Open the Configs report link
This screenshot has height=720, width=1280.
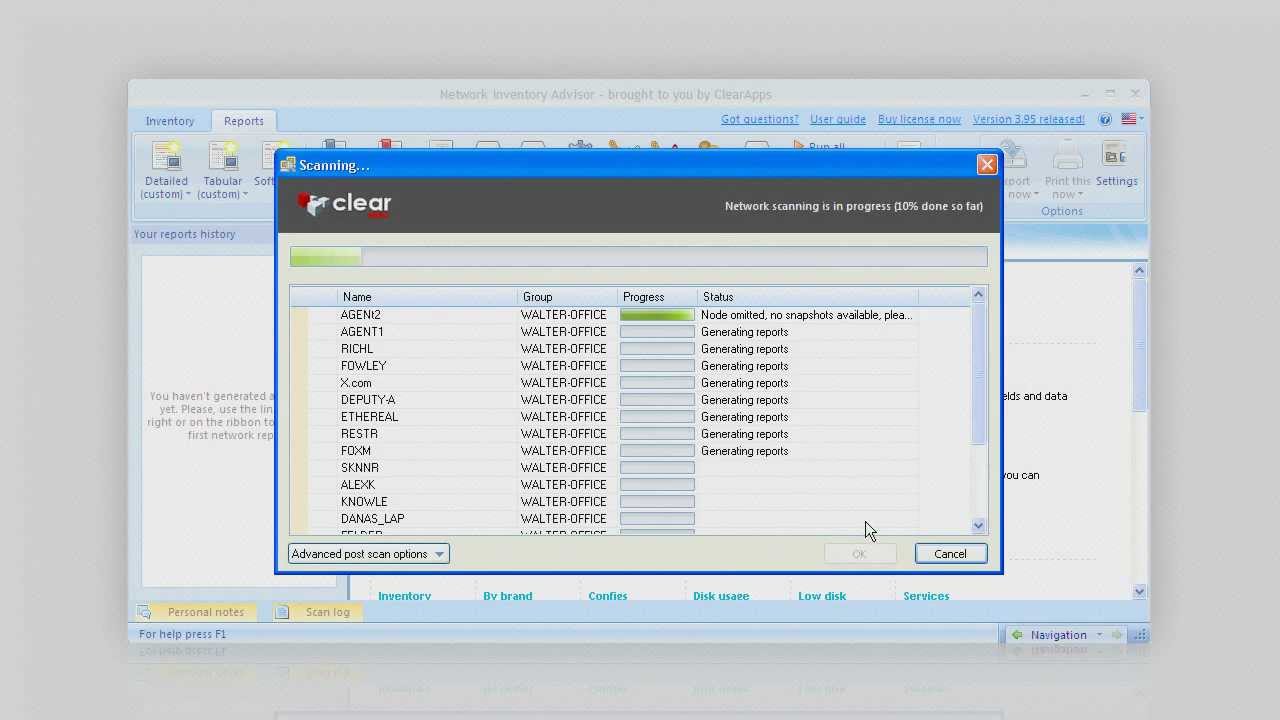[608, 596]
